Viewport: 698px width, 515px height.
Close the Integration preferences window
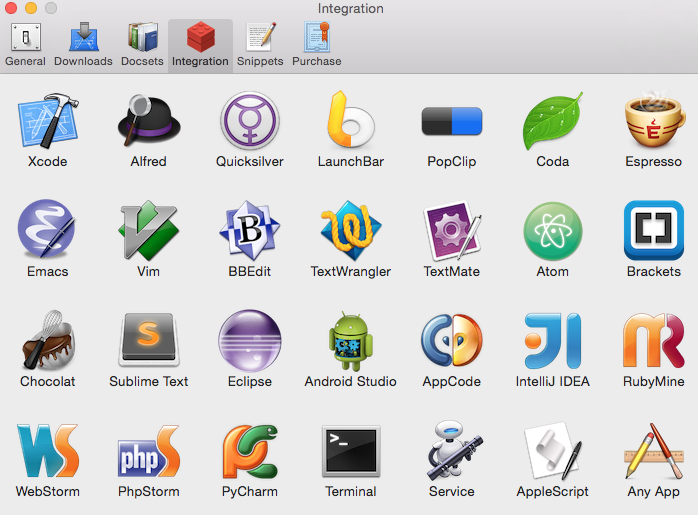10,8
